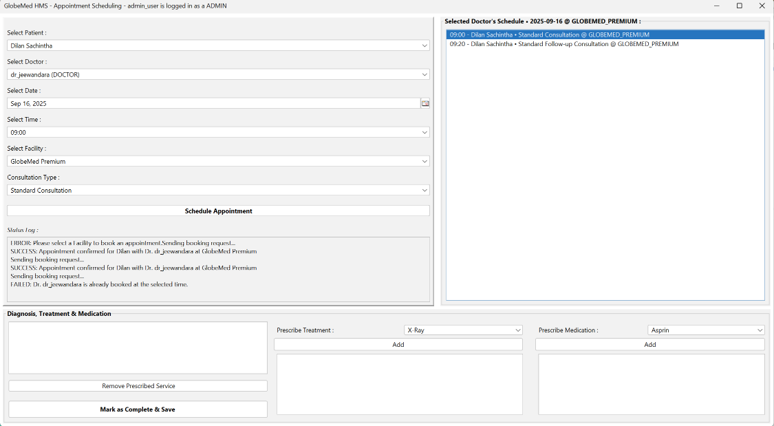Click the Selected Doctor's Schedule heading
The image size is (774, 426).
point(542,21)
